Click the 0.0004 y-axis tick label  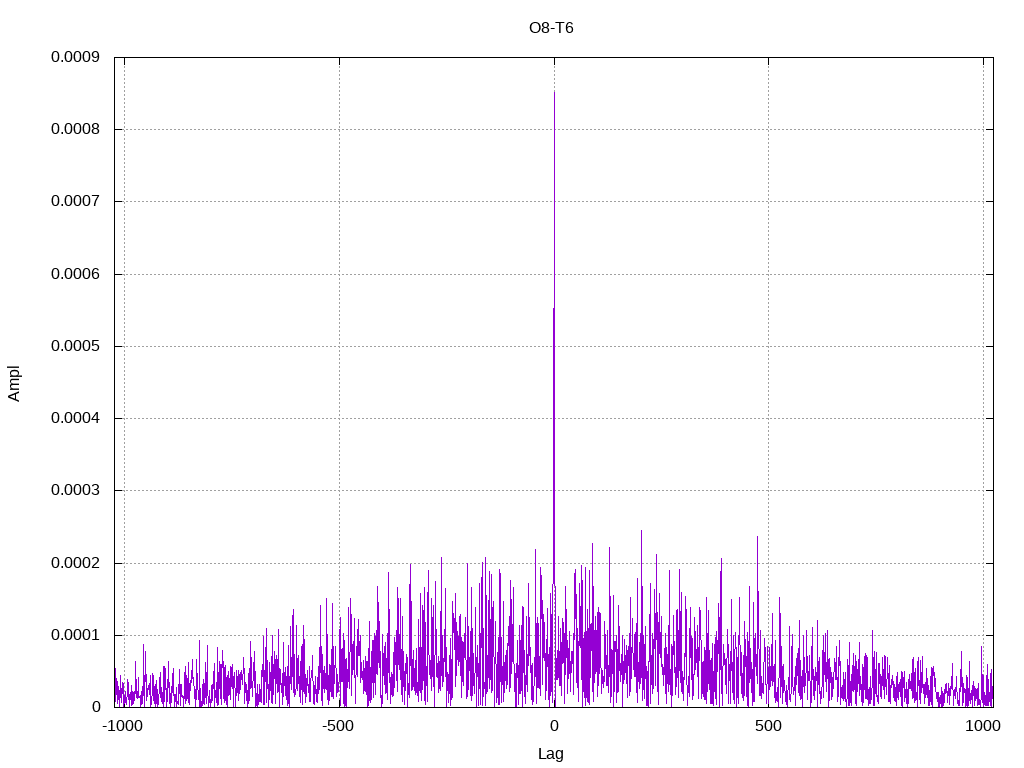click(76, 418)
